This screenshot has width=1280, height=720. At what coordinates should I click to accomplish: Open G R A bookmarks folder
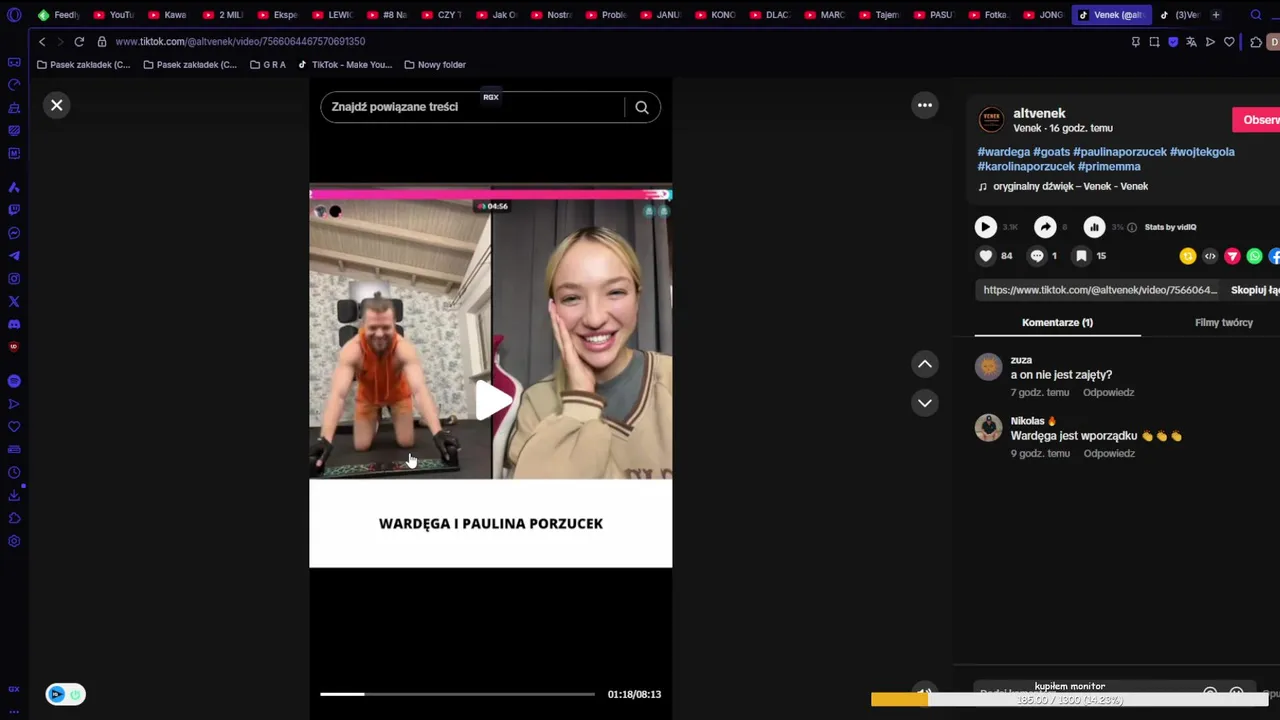tap(267, 65)
